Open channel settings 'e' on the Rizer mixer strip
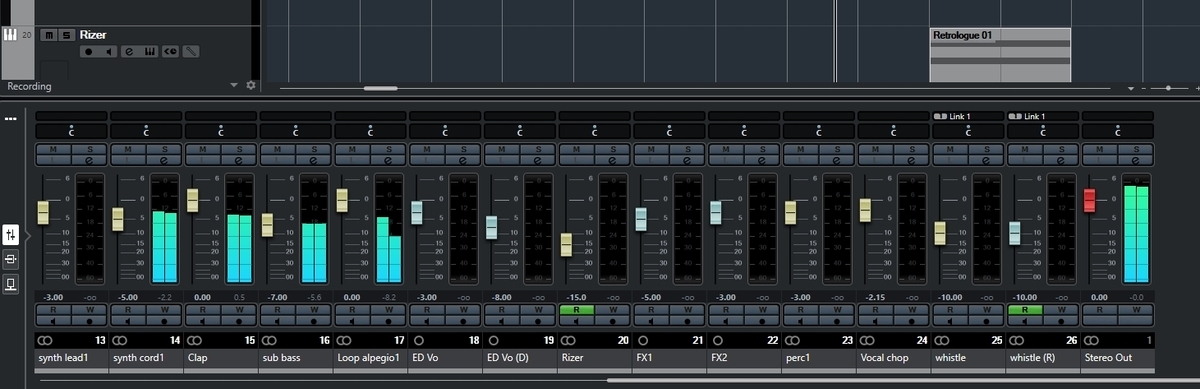The width and height of the screenshot is (1200, 389). [x=613, y=160]
